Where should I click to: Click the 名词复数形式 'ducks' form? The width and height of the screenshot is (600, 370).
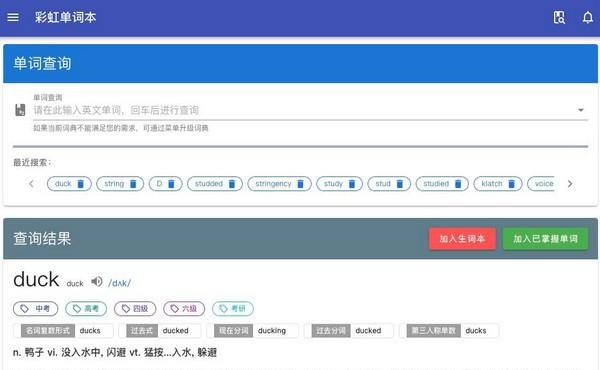coord(64,331)
